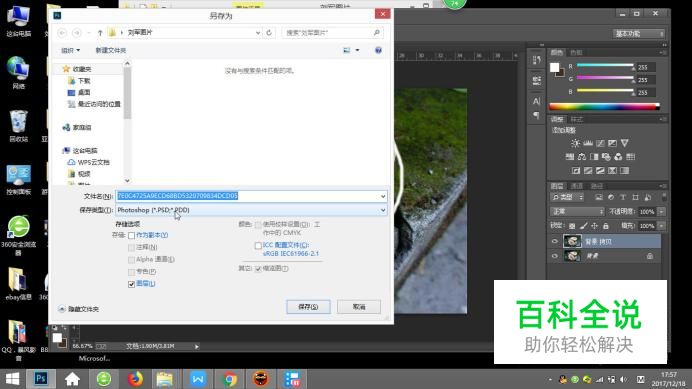Switch to the 通道 channels tab
Image resolution: width=692 pixels, height=389 pixels.
click(576, 186)
